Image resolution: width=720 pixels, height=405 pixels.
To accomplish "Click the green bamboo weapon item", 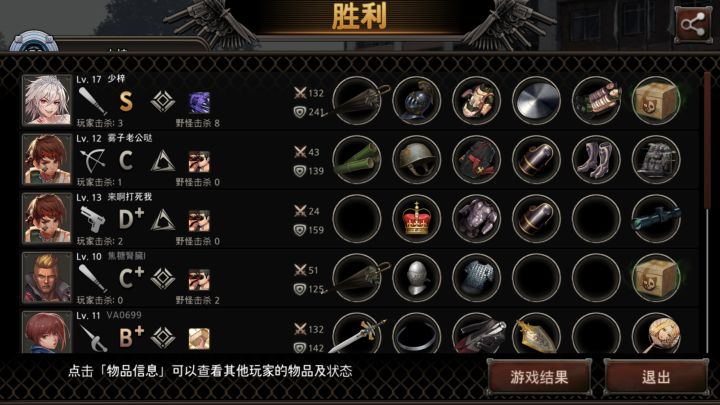I will tap(357, 160).
